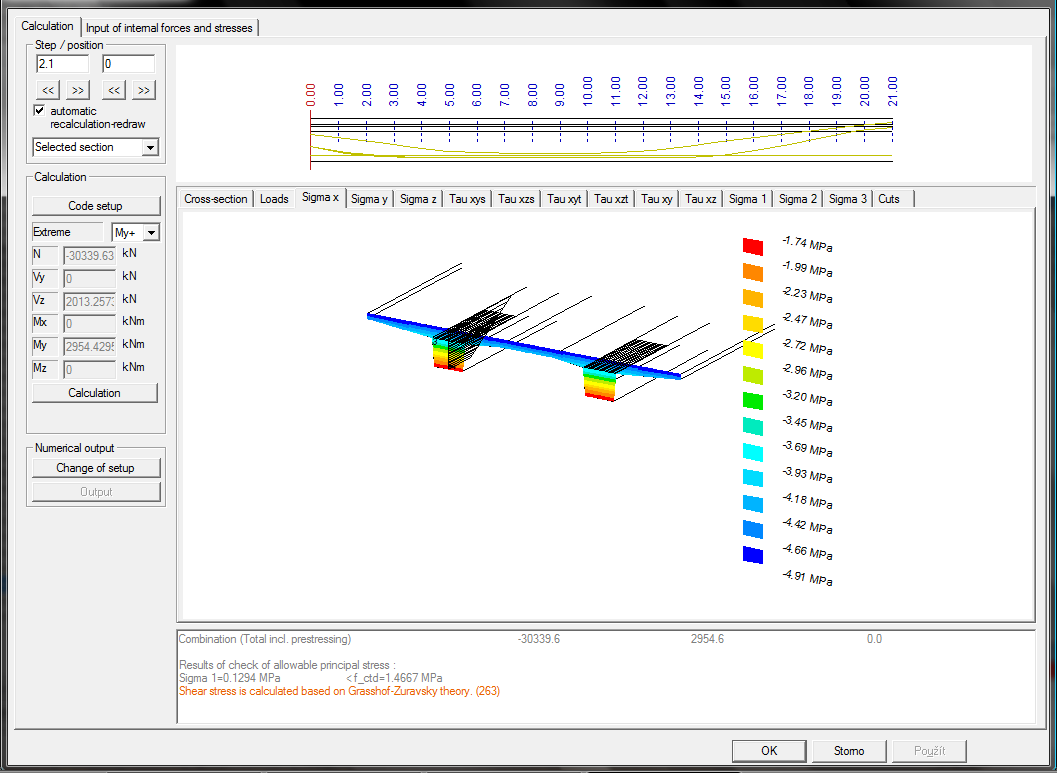The height and width of the screenshot is (773, 1057).
Task: Click the Sigma 1=0.1294 MPa result text
Action: click(230, 678)
